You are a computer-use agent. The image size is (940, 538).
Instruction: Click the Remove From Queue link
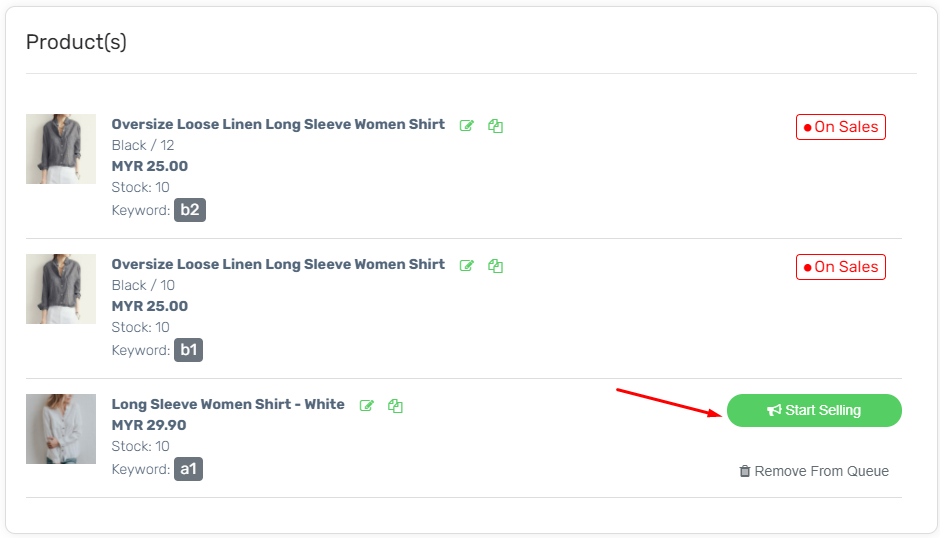click(821, 471)
